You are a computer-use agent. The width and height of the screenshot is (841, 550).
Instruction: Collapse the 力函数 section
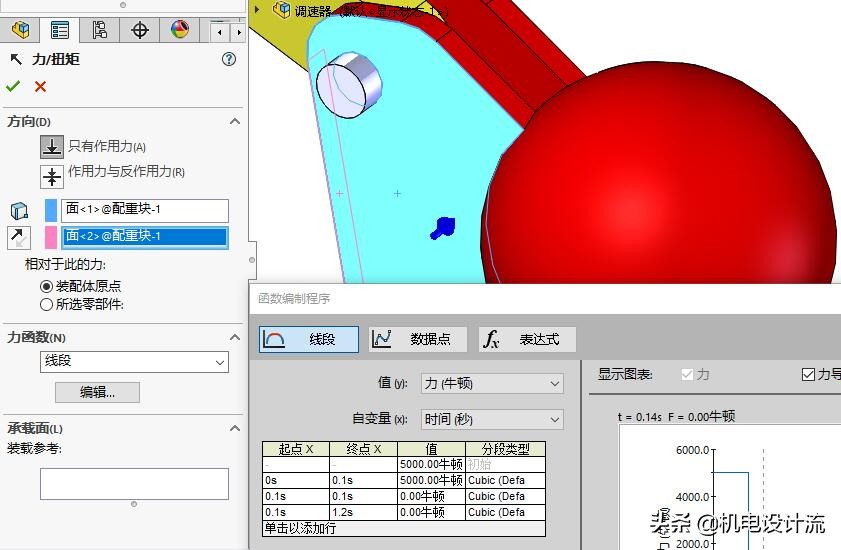(x=234, y=337)
